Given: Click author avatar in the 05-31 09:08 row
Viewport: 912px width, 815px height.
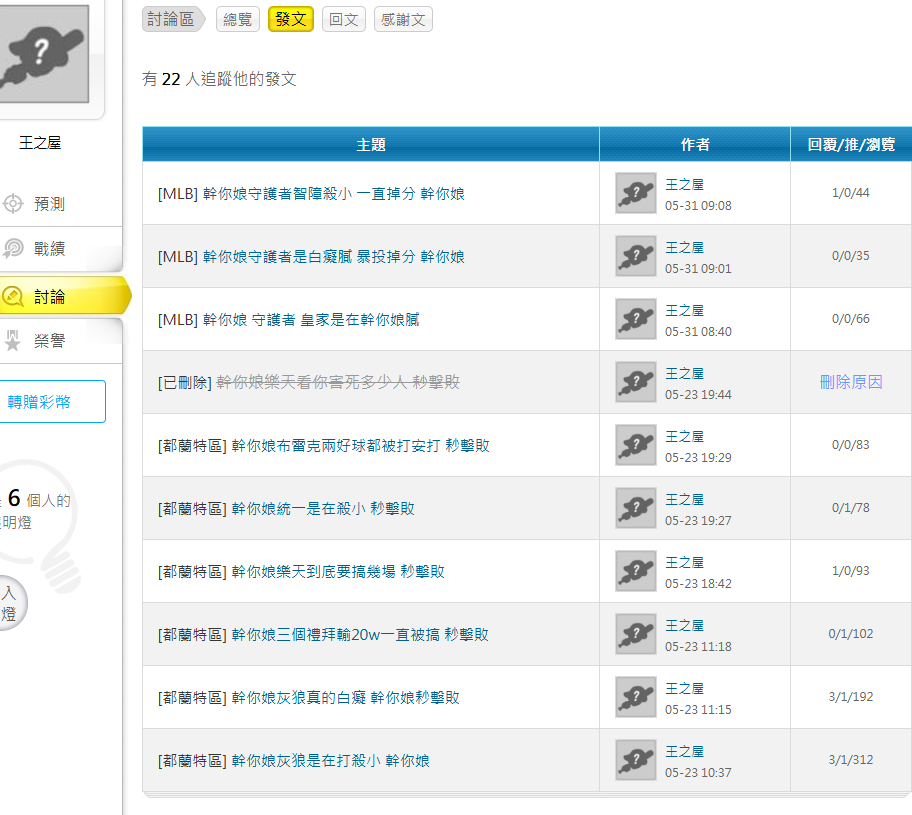Looking at the screenshot, I should tap(636, 193).
